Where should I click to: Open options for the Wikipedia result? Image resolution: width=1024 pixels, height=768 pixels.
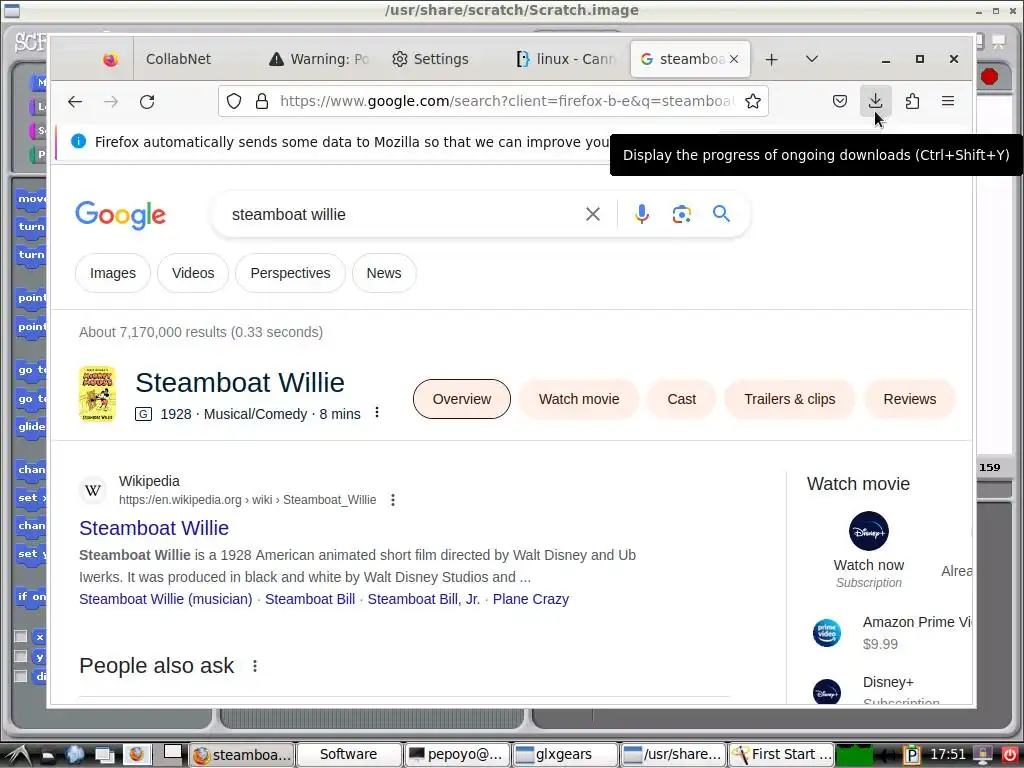click(x=392, y=500)
